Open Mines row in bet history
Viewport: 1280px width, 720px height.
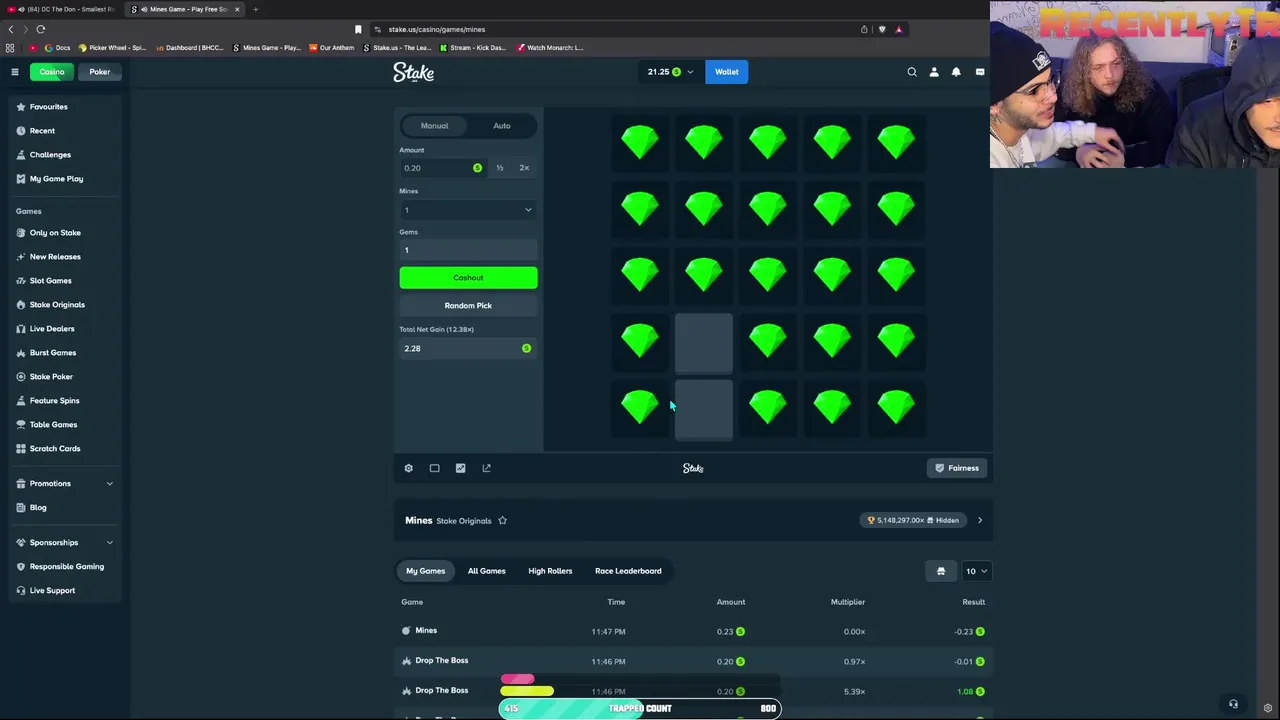(693, 631)
